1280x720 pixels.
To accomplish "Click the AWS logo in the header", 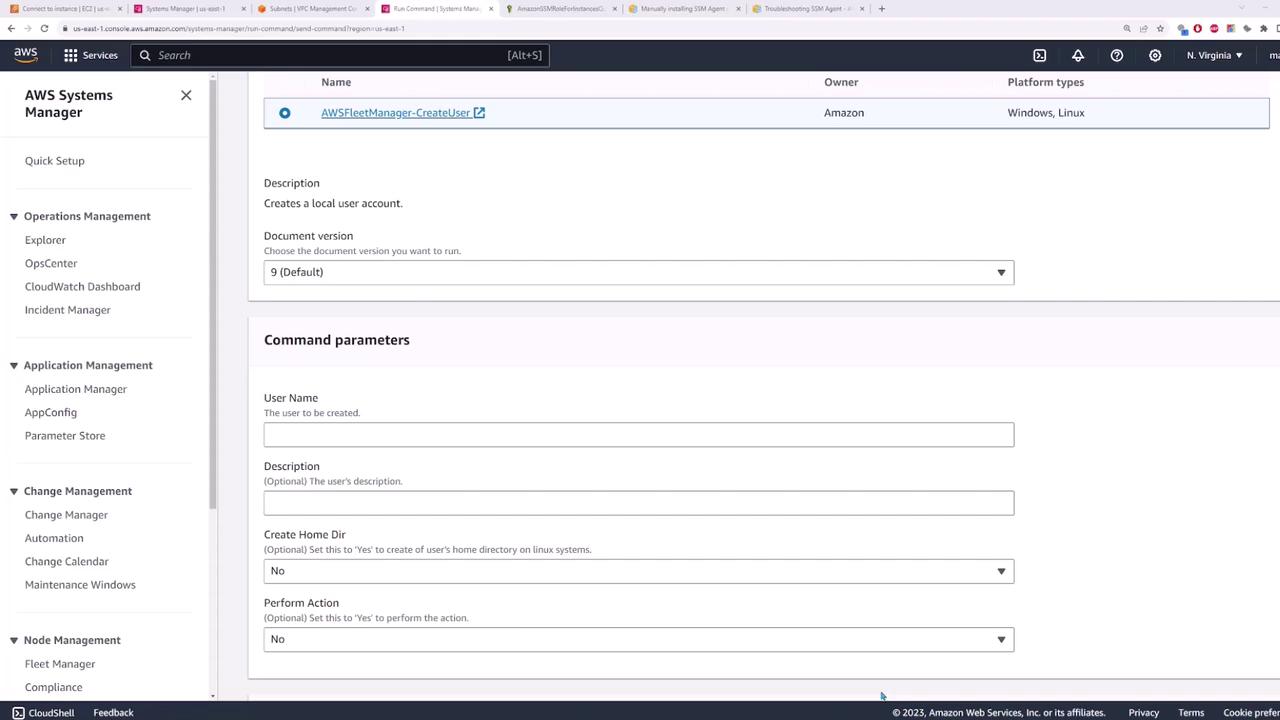I will (x=26, y=55).
